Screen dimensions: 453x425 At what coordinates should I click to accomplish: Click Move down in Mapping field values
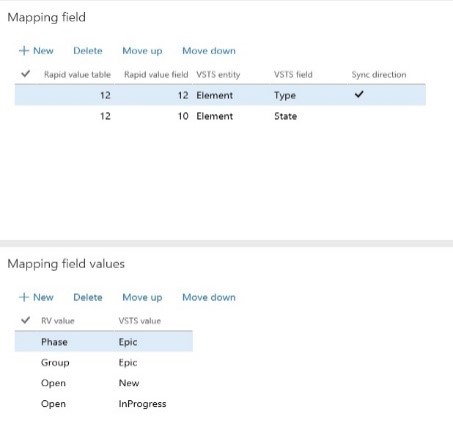coord(209,297)
